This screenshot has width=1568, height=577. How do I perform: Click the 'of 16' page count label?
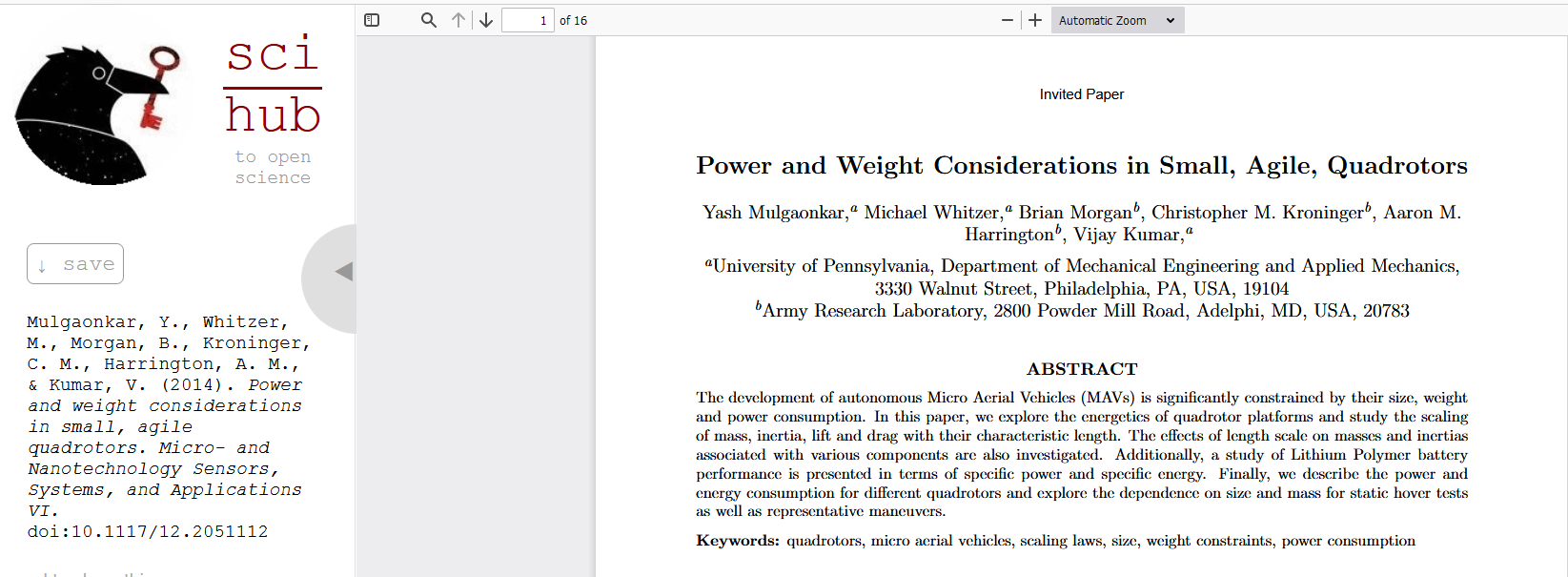pyautogui.click(x=573, y=20)
